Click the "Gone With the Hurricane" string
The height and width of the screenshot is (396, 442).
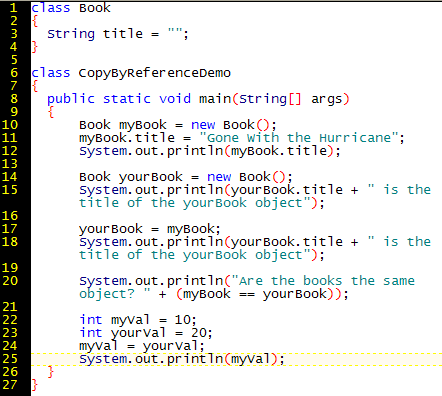(299, 138)
